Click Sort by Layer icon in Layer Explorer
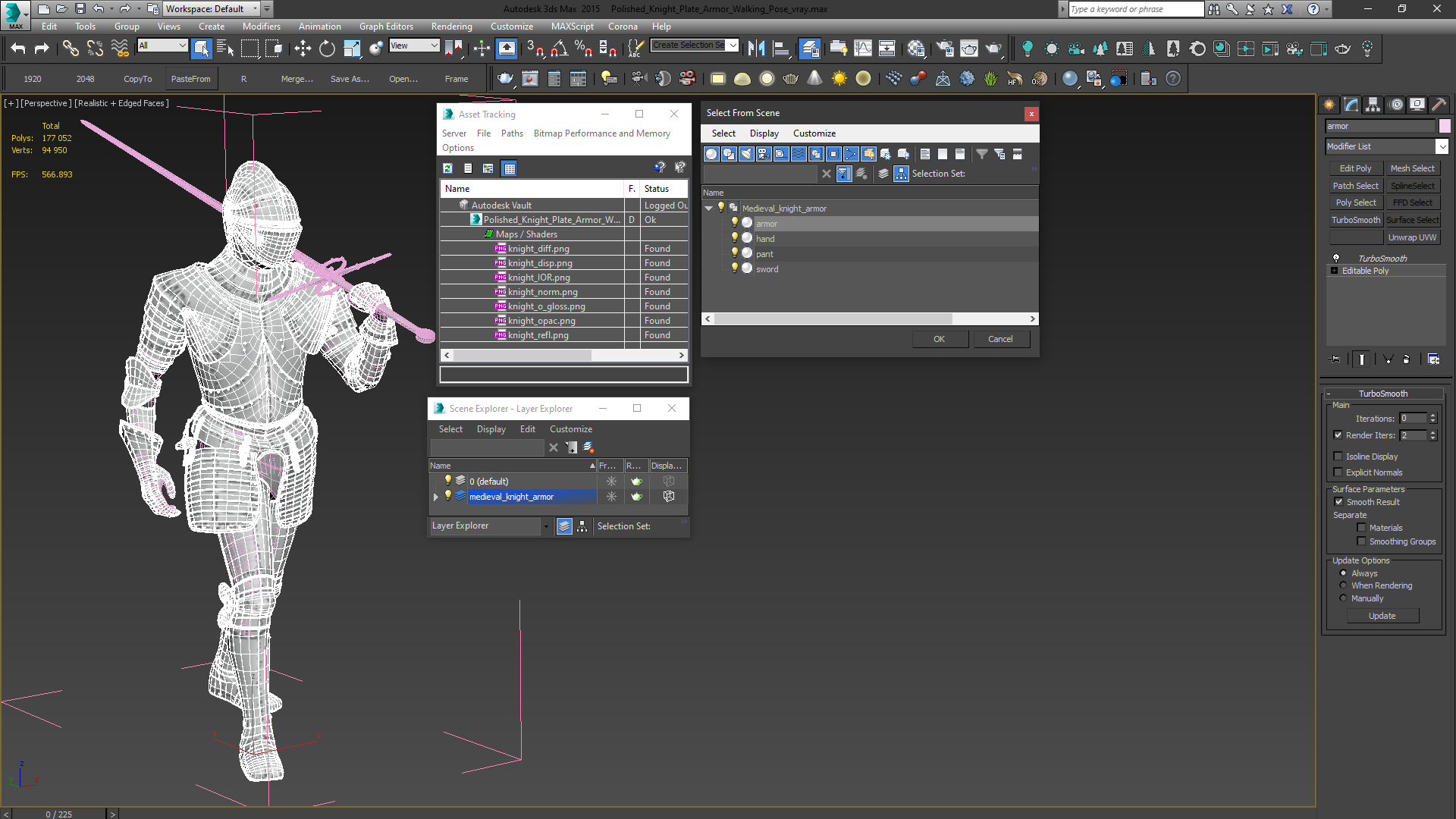Image resolution: width=1456 pixels, height=819 pixels. click(x=564, y=526)
